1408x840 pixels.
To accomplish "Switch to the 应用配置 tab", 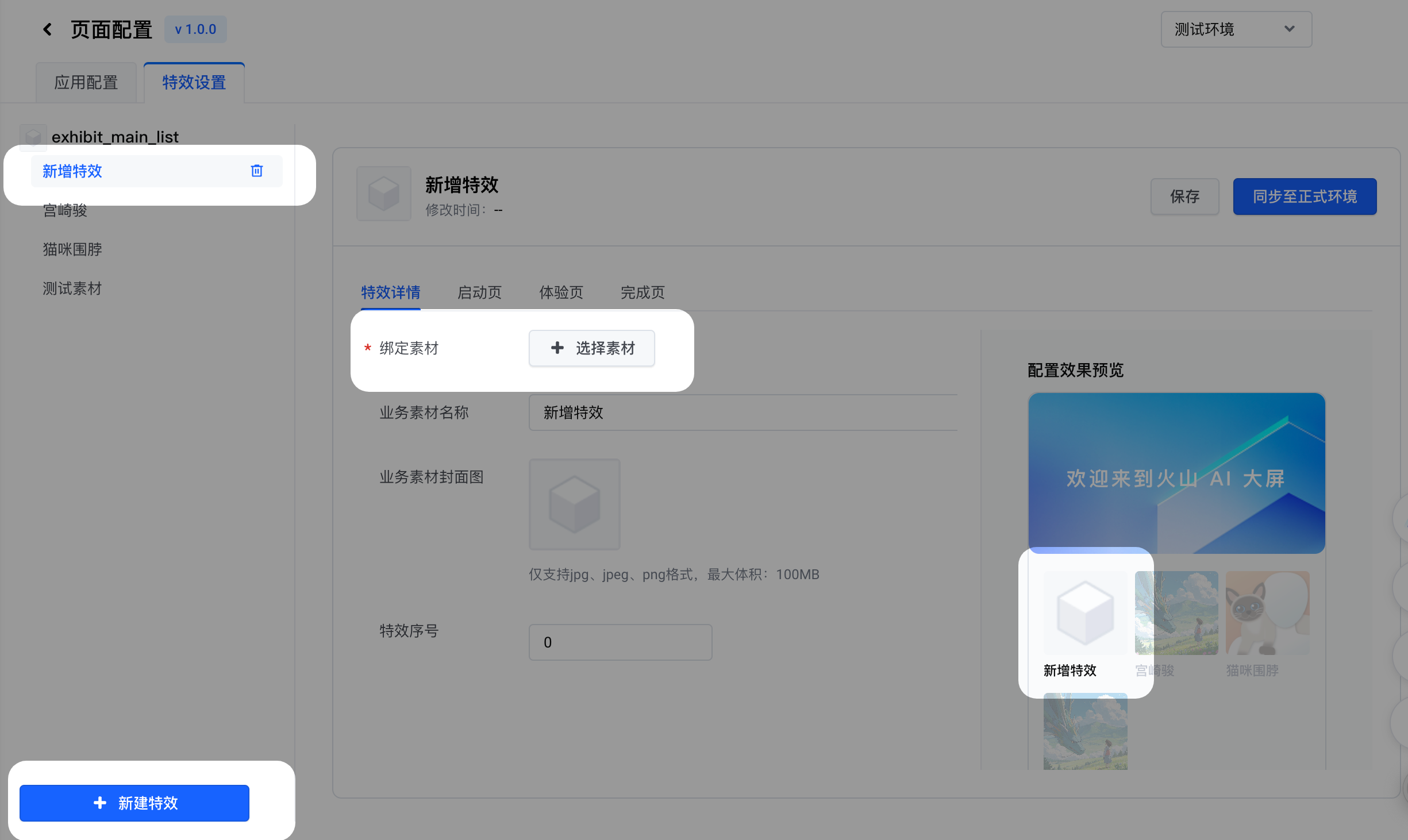I will coord(86,83).
